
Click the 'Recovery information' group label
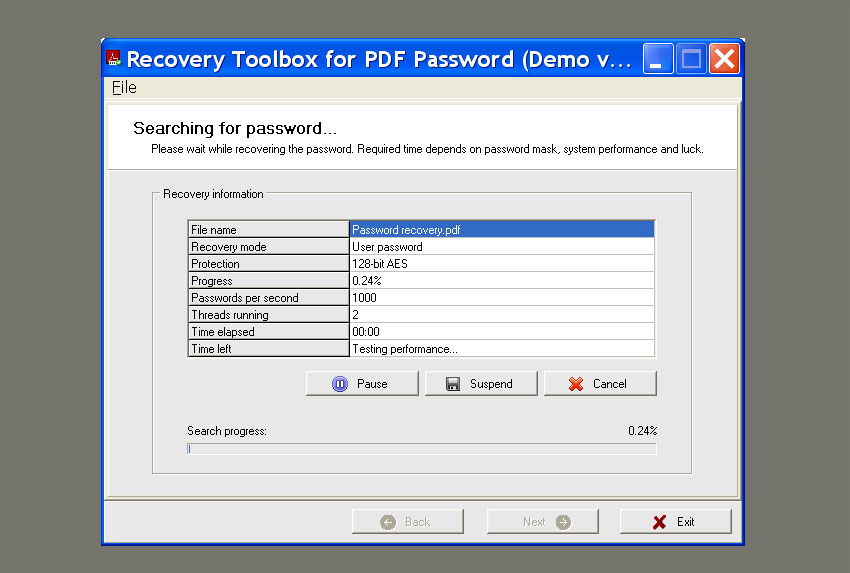tap(213, 194)
